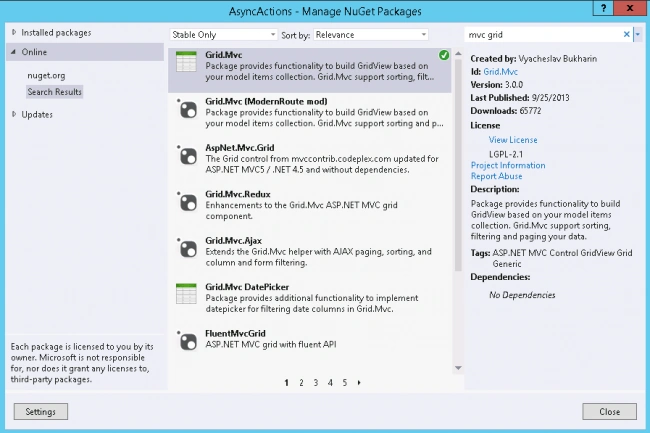Click the Grid.Mvc.Ajax package icon

[x=187, y=248]
